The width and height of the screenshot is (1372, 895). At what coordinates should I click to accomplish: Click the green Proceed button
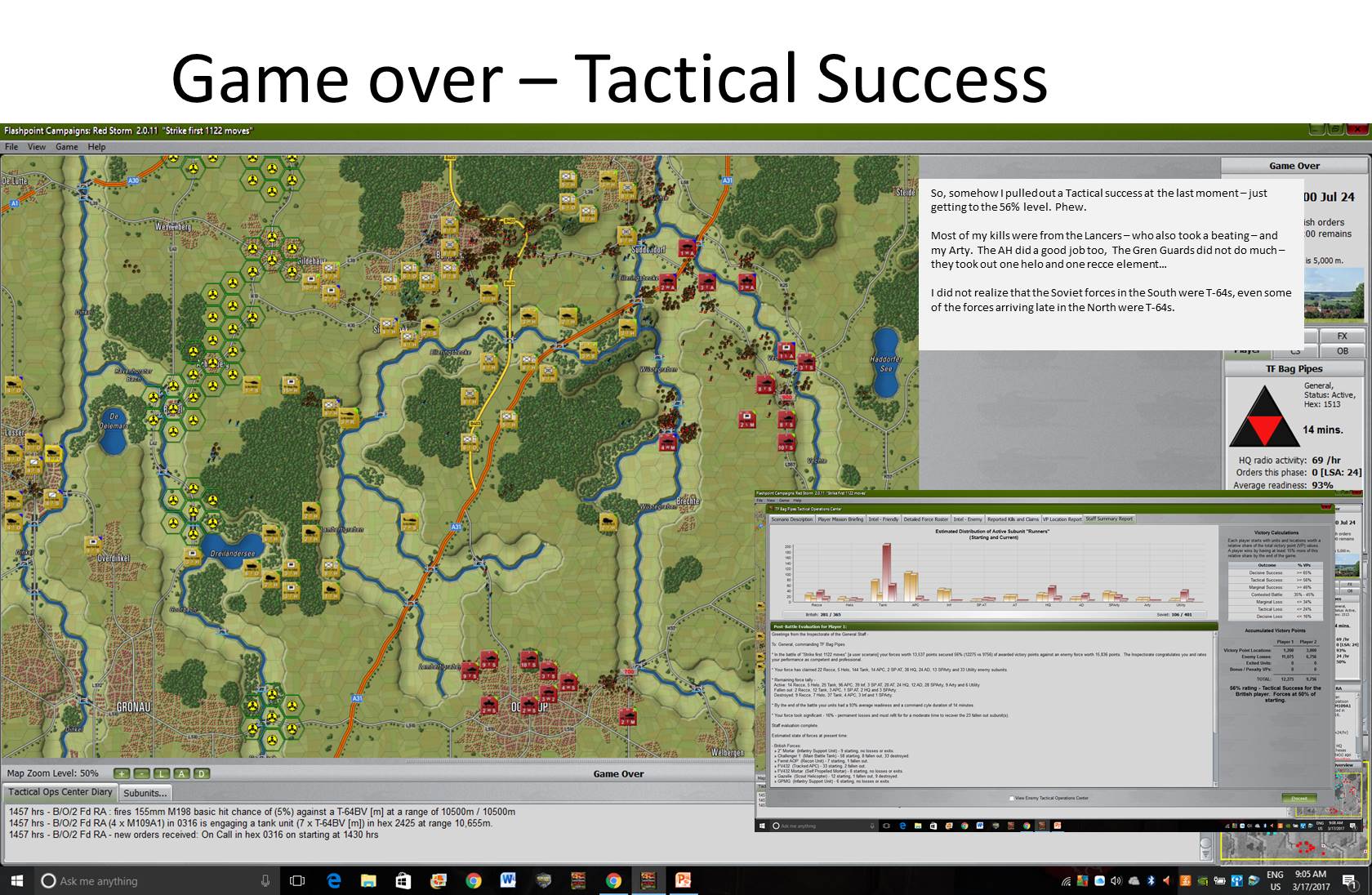[1298, 798]
